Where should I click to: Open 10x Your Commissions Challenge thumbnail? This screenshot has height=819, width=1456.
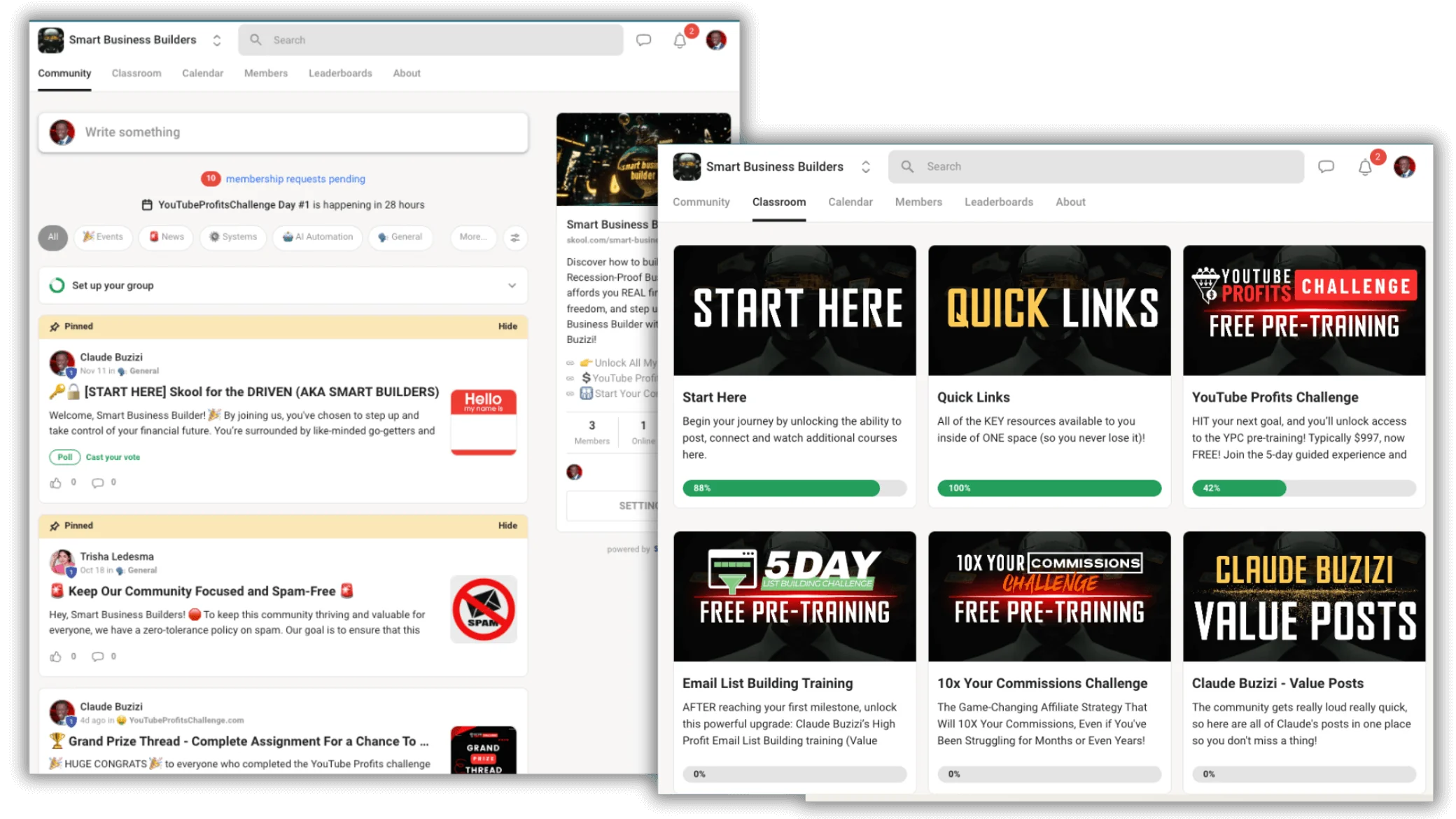click(x=1049, y=596)
